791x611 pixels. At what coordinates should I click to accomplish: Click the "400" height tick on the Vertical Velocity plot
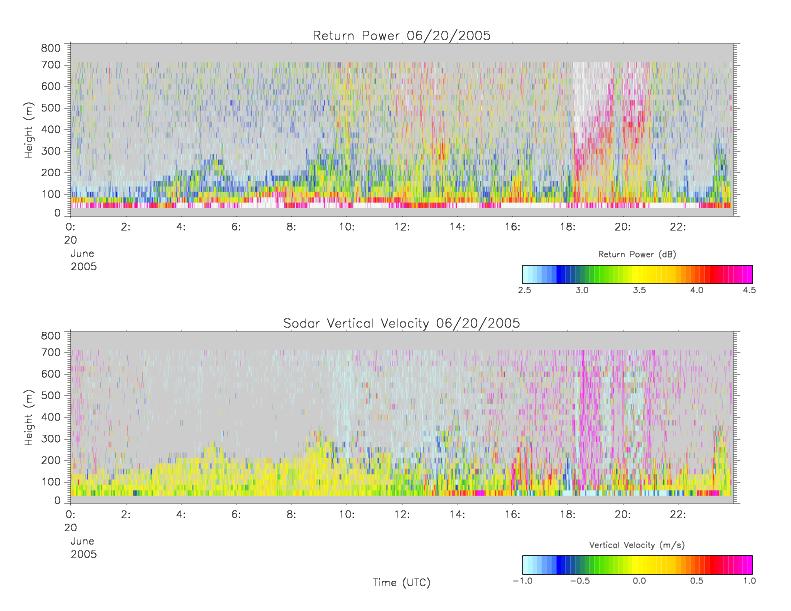(50, 417)
